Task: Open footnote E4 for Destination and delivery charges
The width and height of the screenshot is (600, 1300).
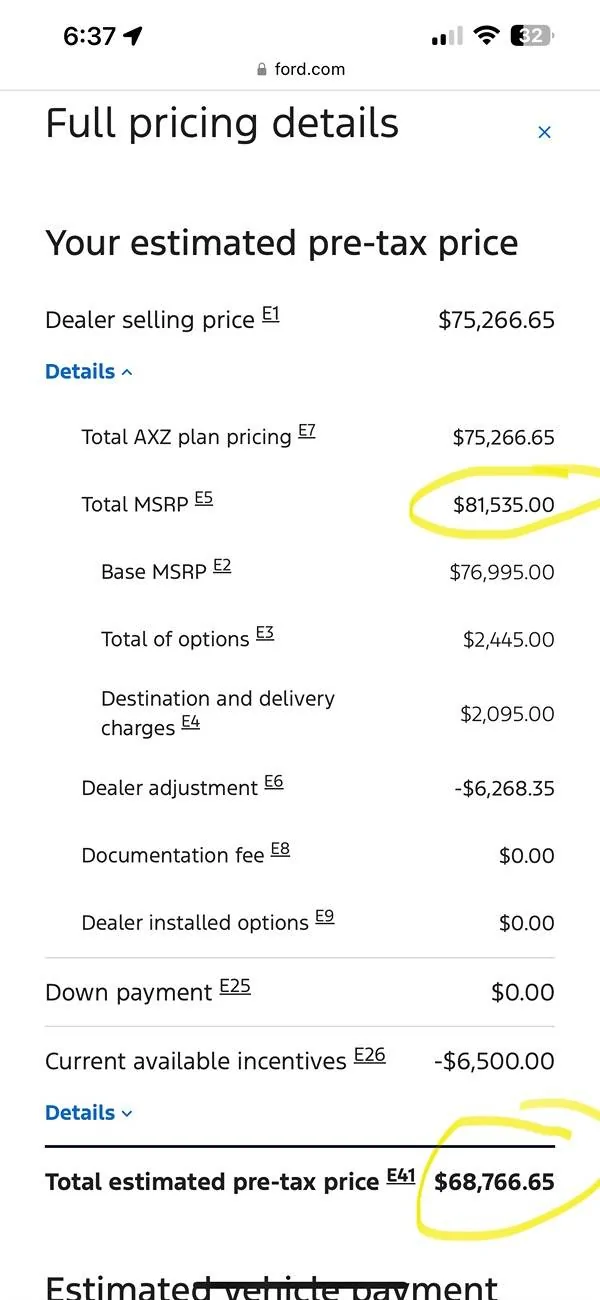Action: coord(190,723)
